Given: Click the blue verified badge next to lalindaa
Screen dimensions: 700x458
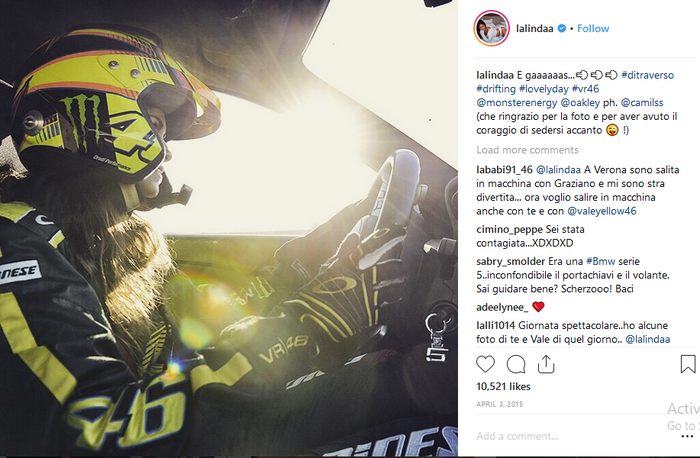Looking at the screenshot, I should 562,29.
